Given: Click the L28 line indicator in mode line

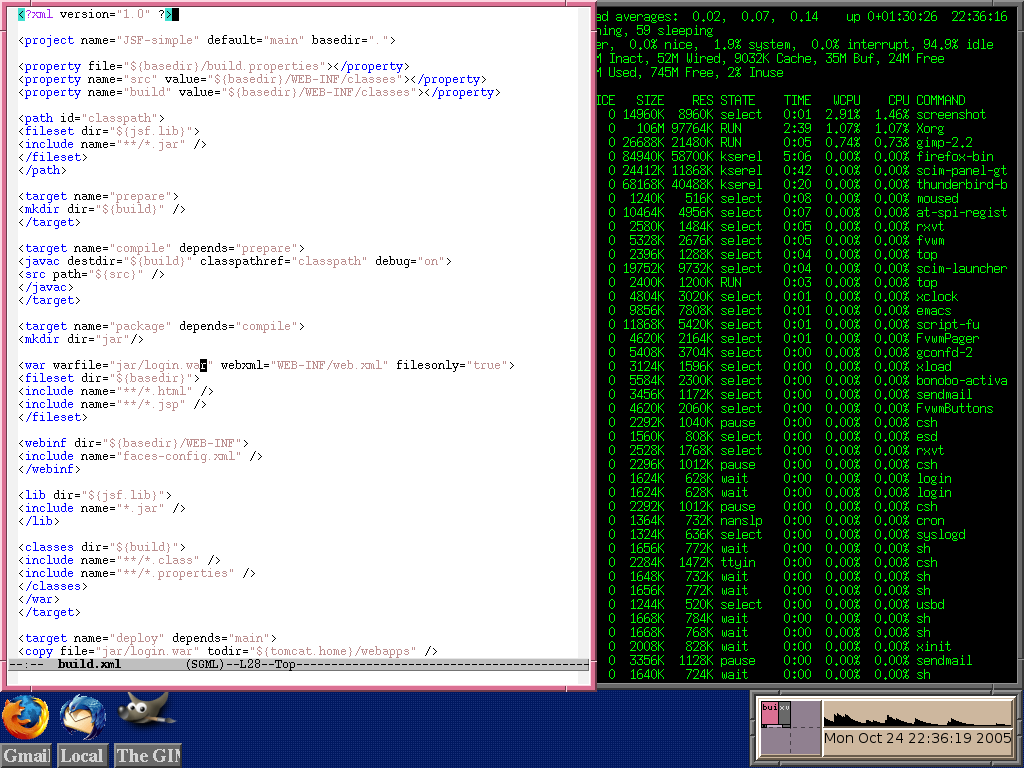Looking at the screenshot, I should coord(250,664).
